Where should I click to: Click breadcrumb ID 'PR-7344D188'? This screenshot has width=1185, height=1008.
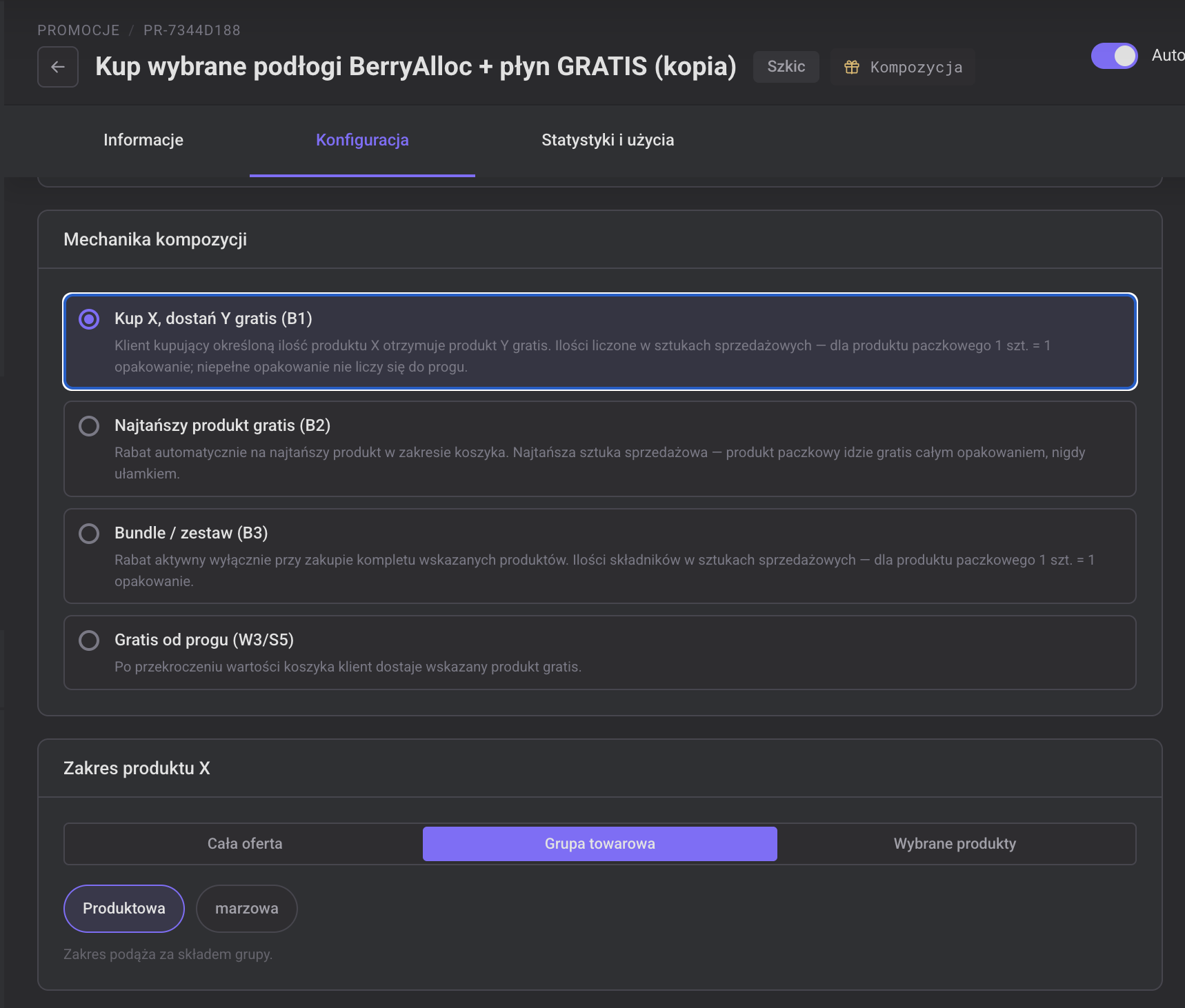click(192, 30)
